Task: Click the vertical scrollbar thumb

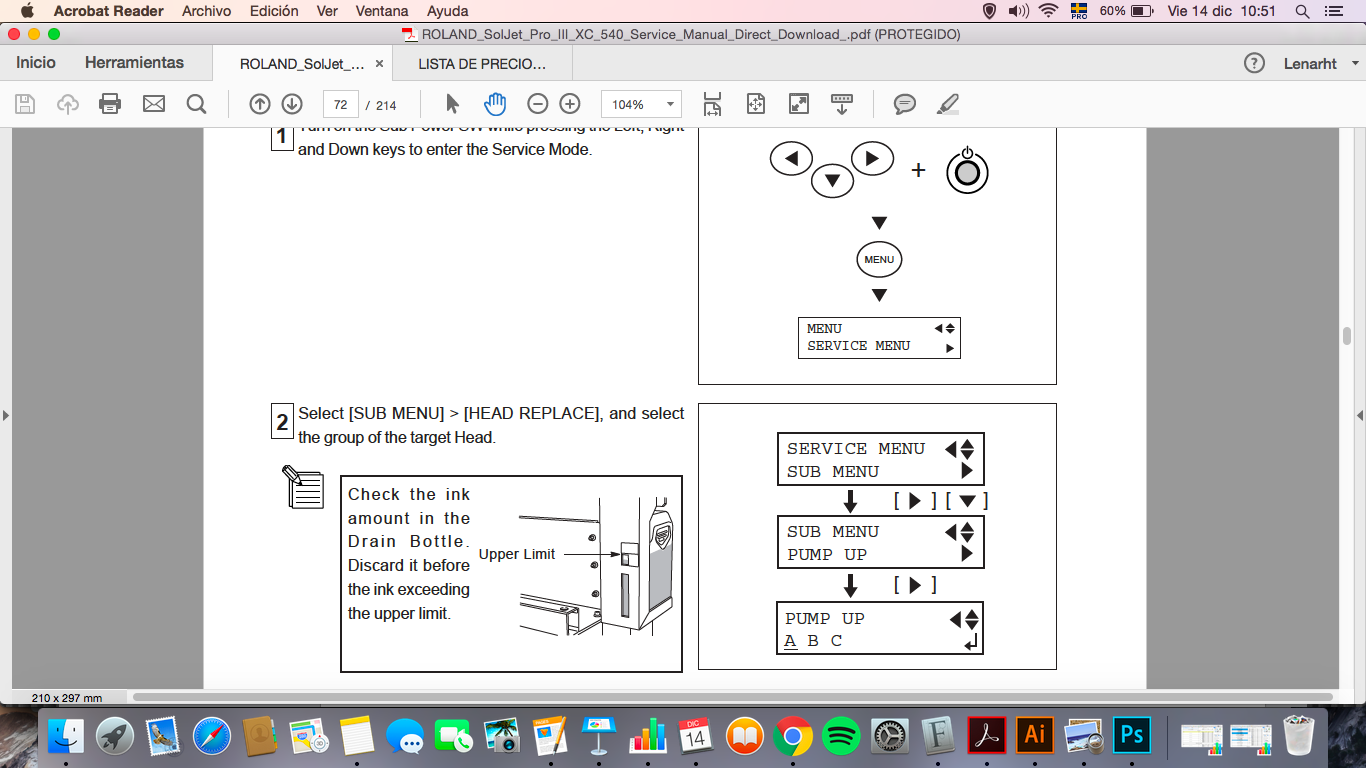Action: tap(1347, 335)
